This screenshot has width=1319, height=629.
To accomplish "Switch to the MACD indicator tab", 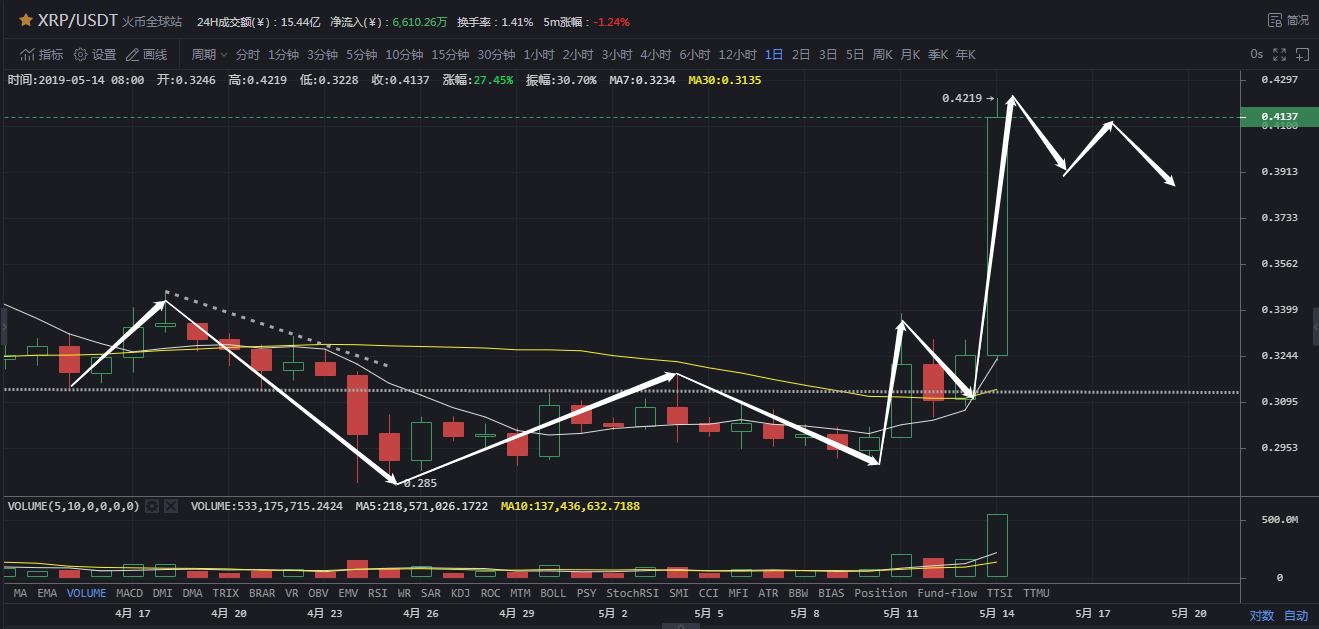I will (129, 593).
